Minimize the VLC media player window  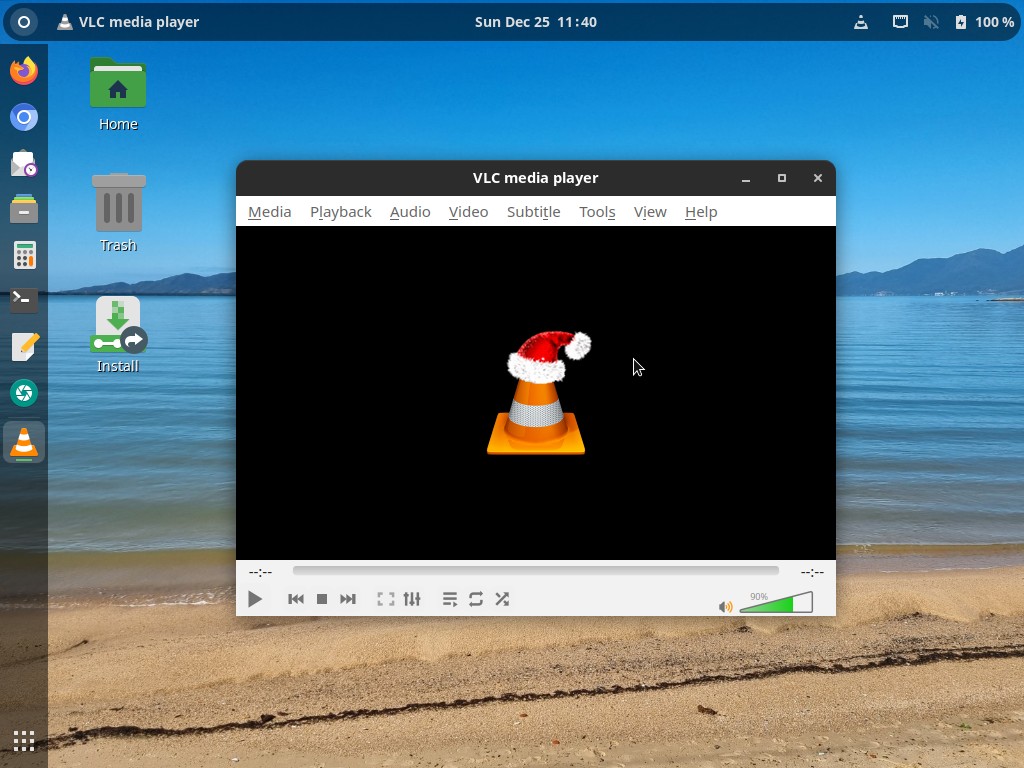click(746, 178)
